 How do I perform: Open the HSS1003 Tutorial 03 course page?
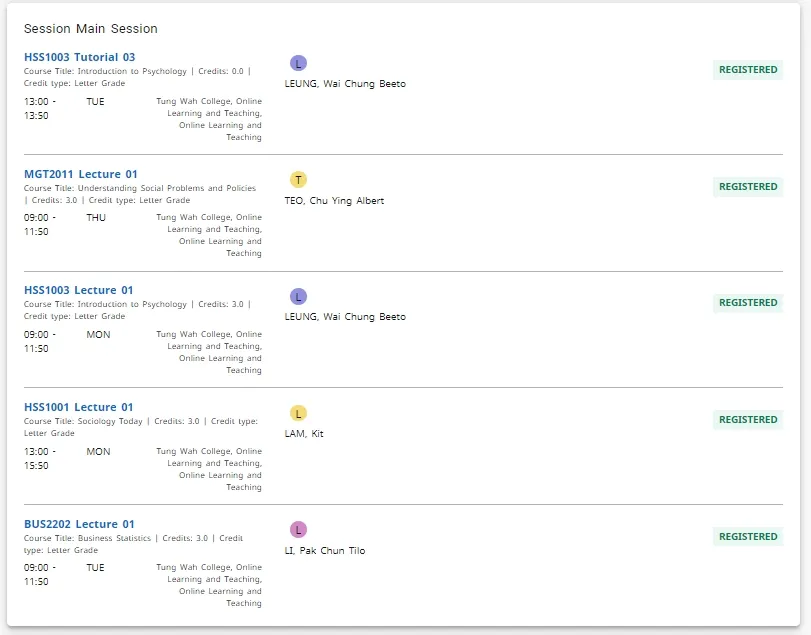(x=80, y=57)
